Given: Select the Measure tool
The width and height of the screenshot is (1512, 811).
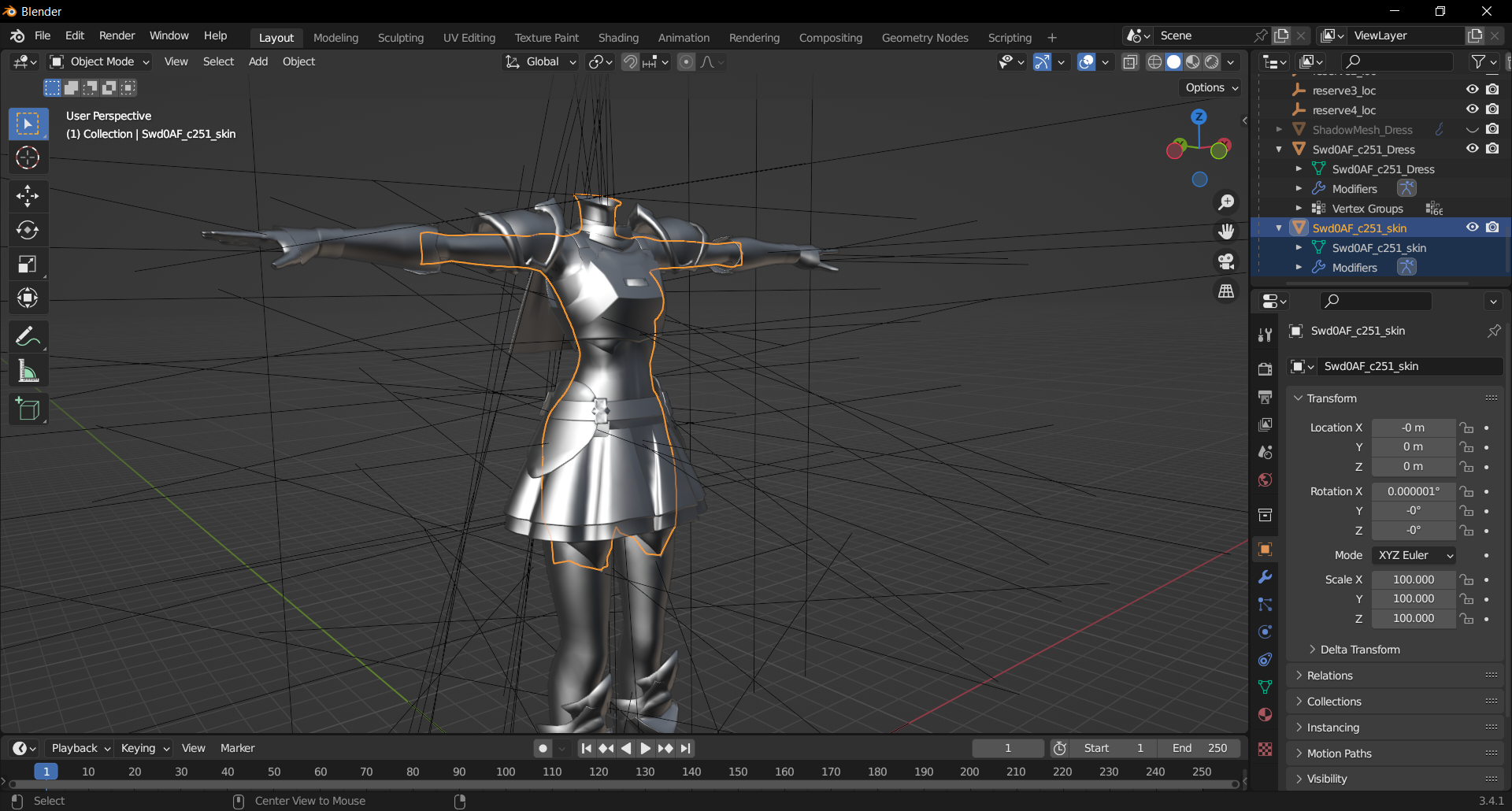Looking at the screenshot, I should (28, 372).
